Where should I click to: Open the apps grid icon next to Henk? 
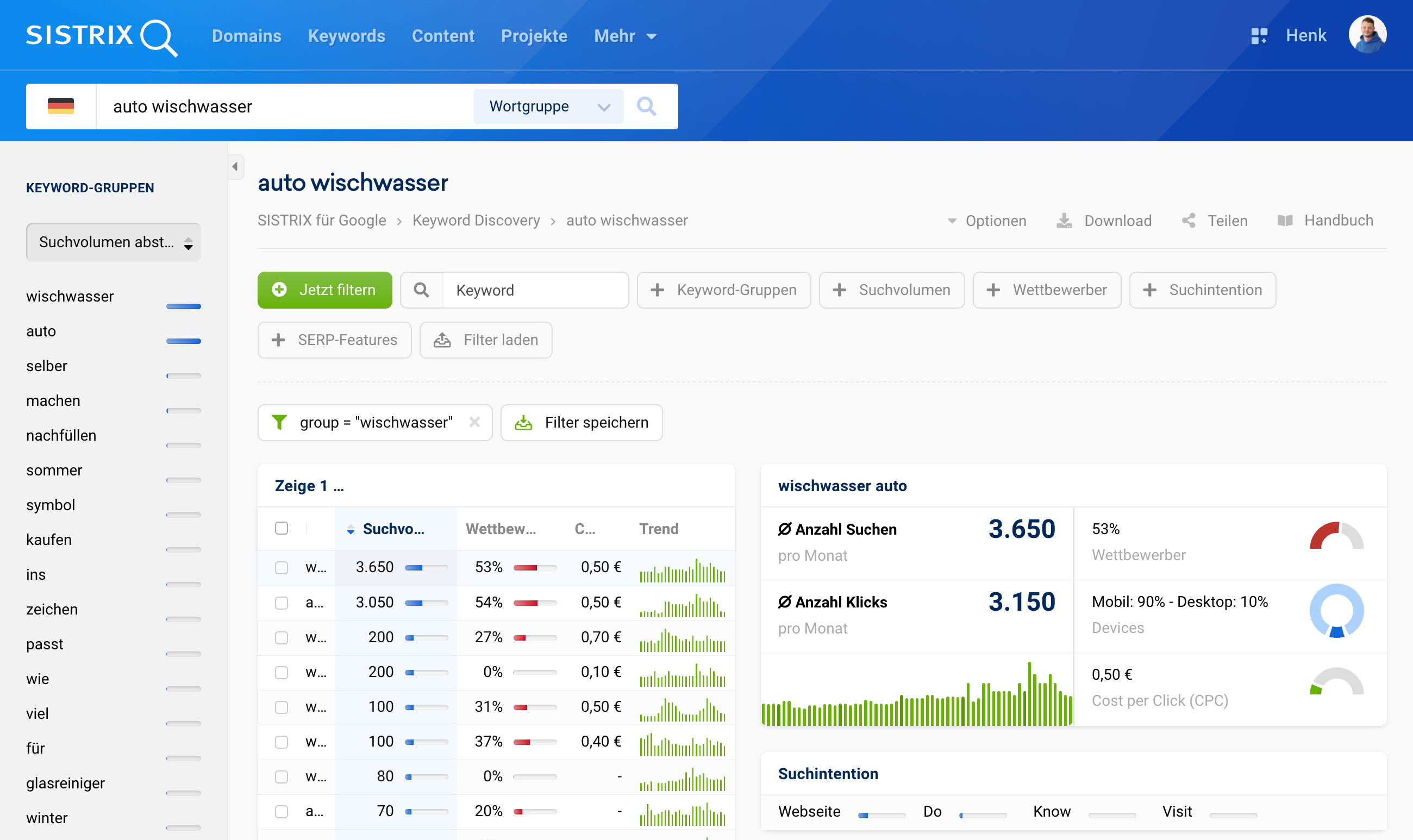(x=1261, y=35)
